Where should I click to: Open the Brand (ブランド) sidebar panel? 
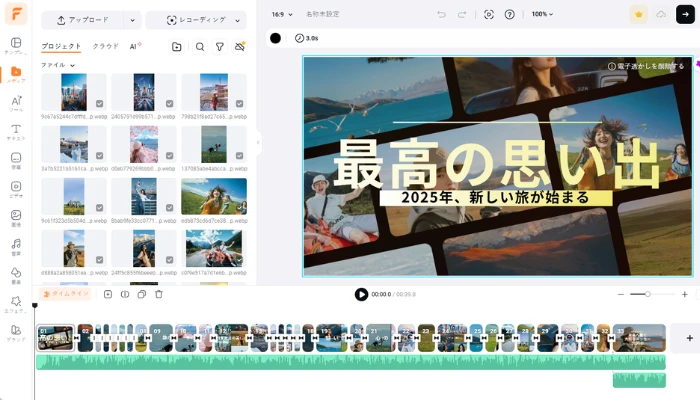click(16, 333)
